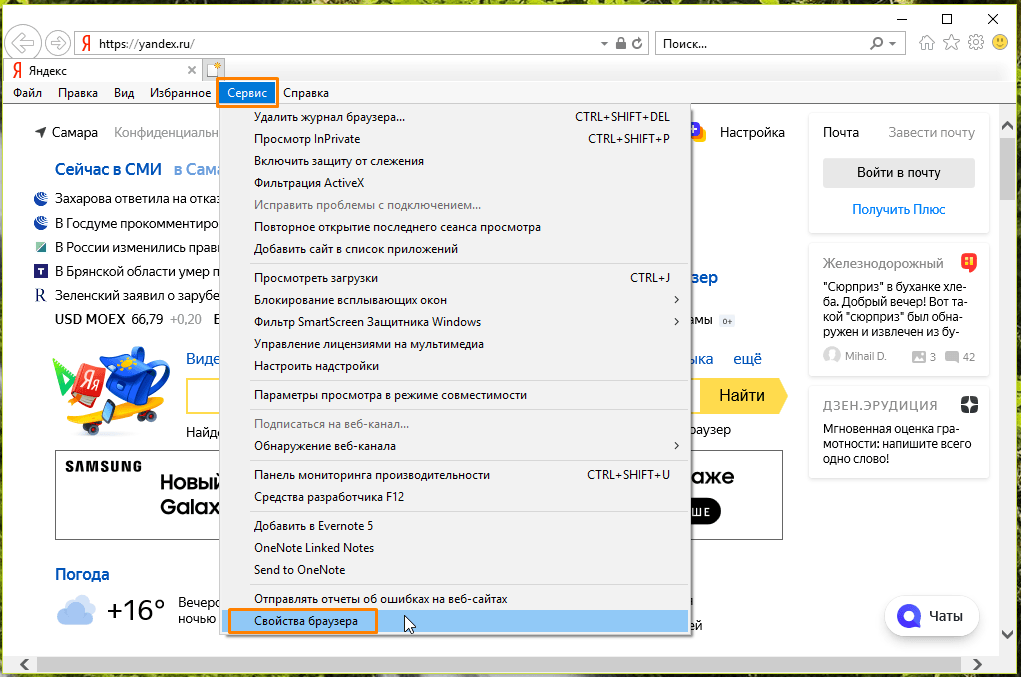Image resolution: width=1021 pixels, height=677 pixels.
Task: Select Включить защиту от слежения
Action: [455, 161]
